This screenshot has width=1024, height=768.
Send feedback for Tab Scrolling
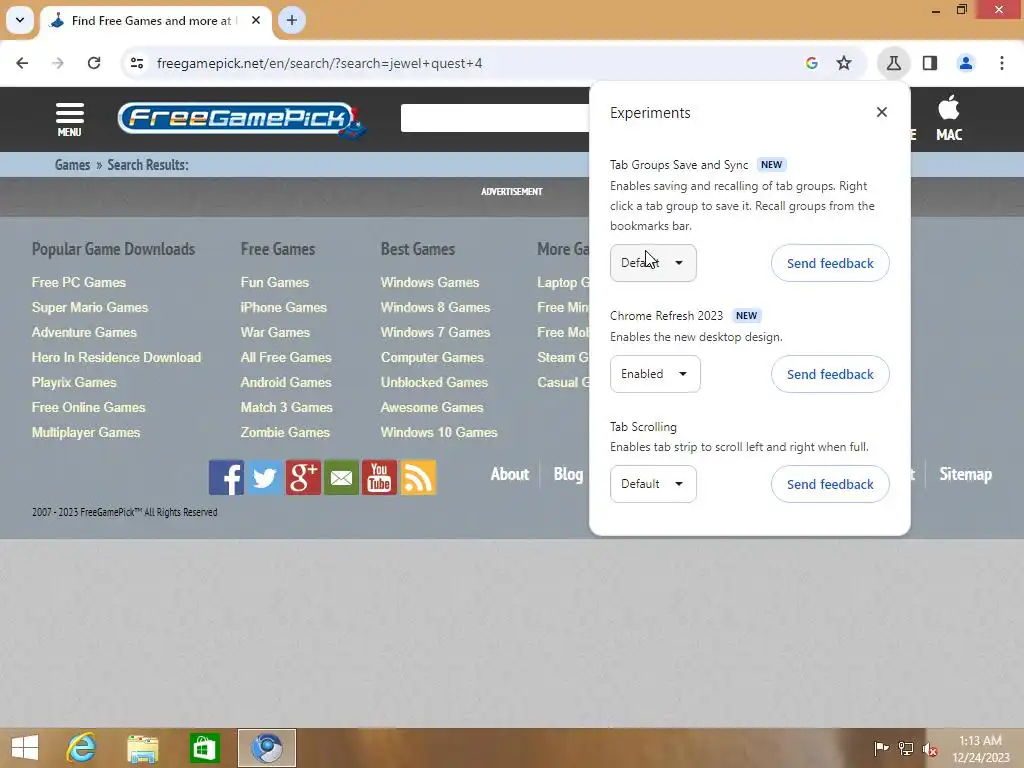pyautogui.click(x=830, y=484)
